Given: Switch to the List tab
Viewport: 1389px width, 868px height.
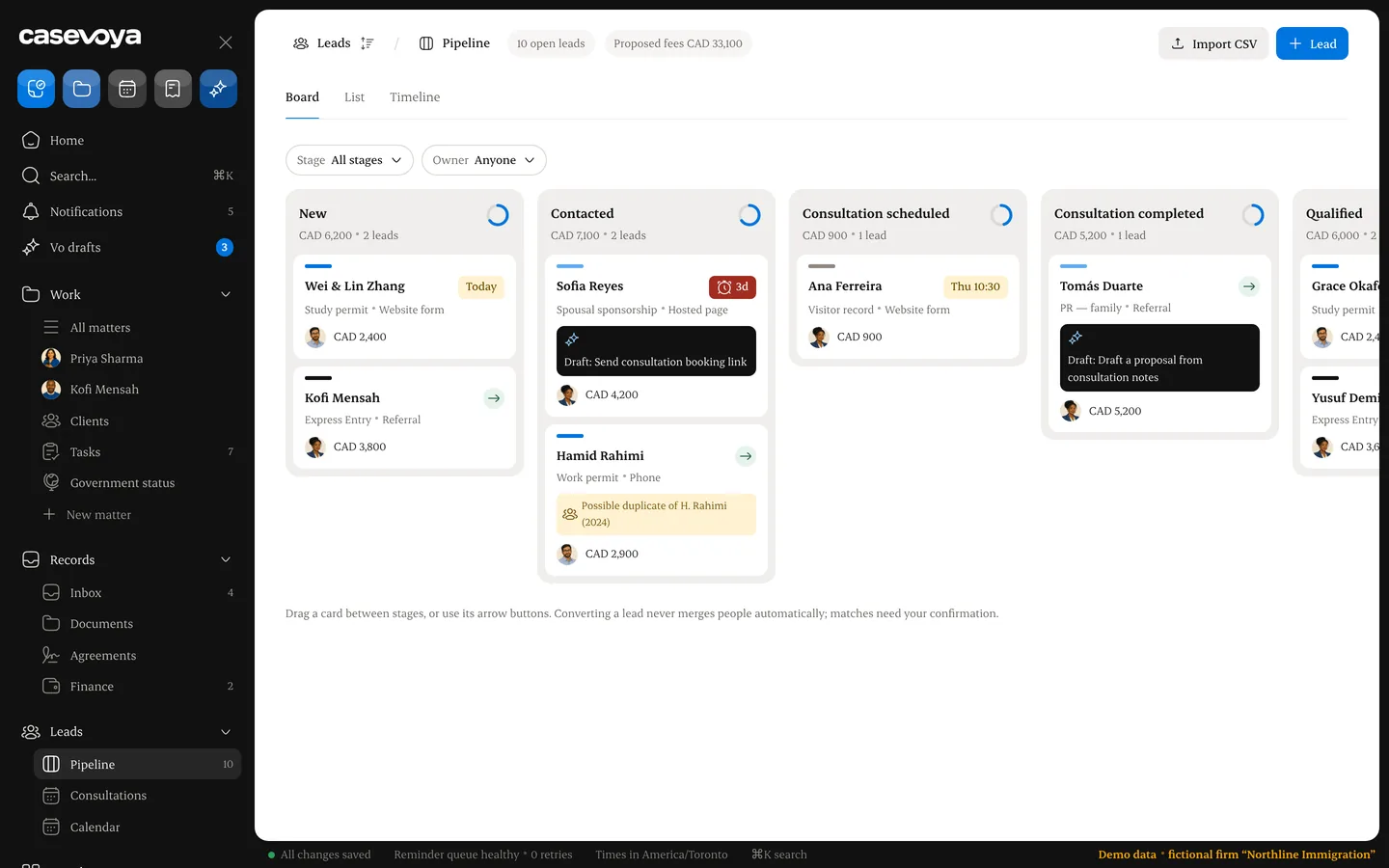Looking at the screenshot, I should (x=354, y=97).
